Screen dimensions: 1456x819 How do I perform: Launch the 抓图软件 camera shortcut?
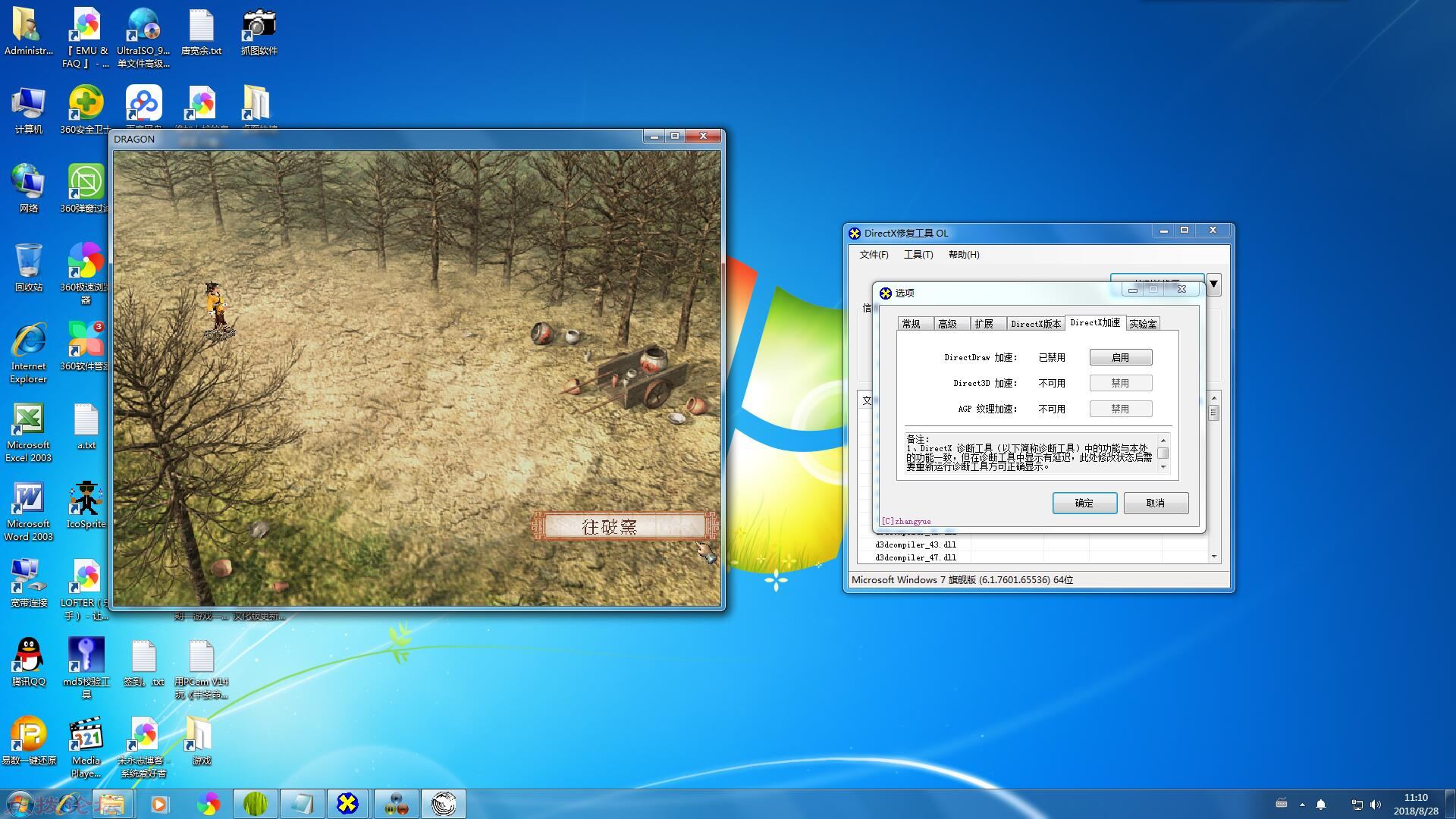pos(259,32)
